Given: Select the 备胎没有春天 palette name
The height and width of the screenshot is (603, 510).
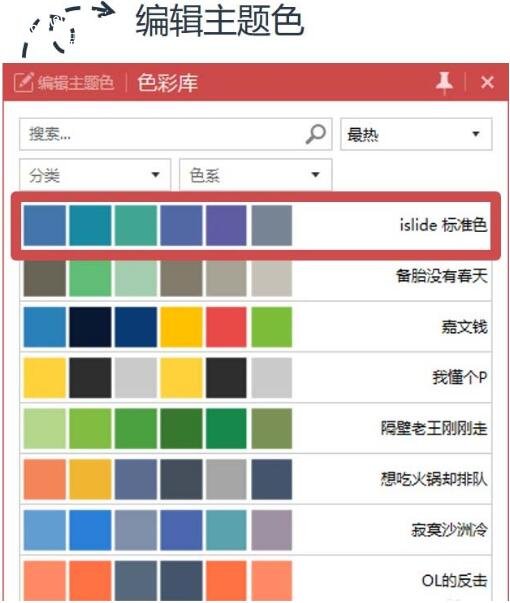Looking at the screenshot, I should (x=442, y=276).
